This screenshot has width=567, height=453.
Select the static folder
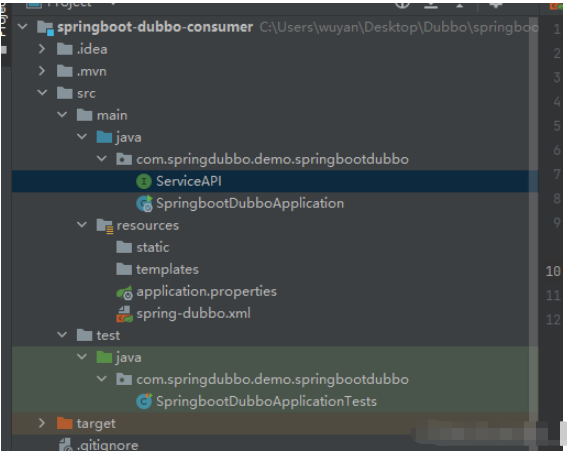pyautogui.click(x=153, y=247)
